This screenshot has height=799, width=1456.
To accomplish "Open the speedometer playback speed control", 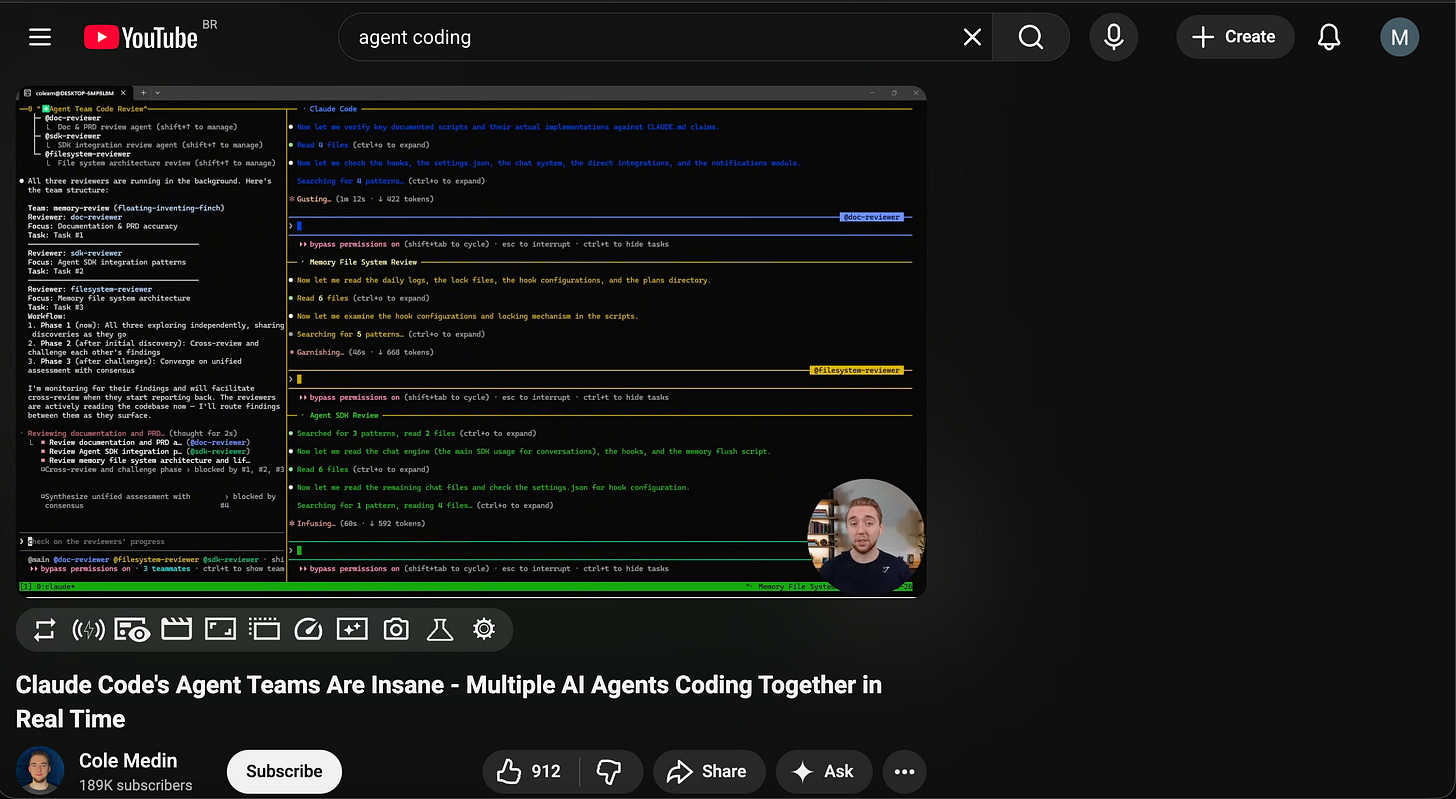I will [x=308, y=629].
